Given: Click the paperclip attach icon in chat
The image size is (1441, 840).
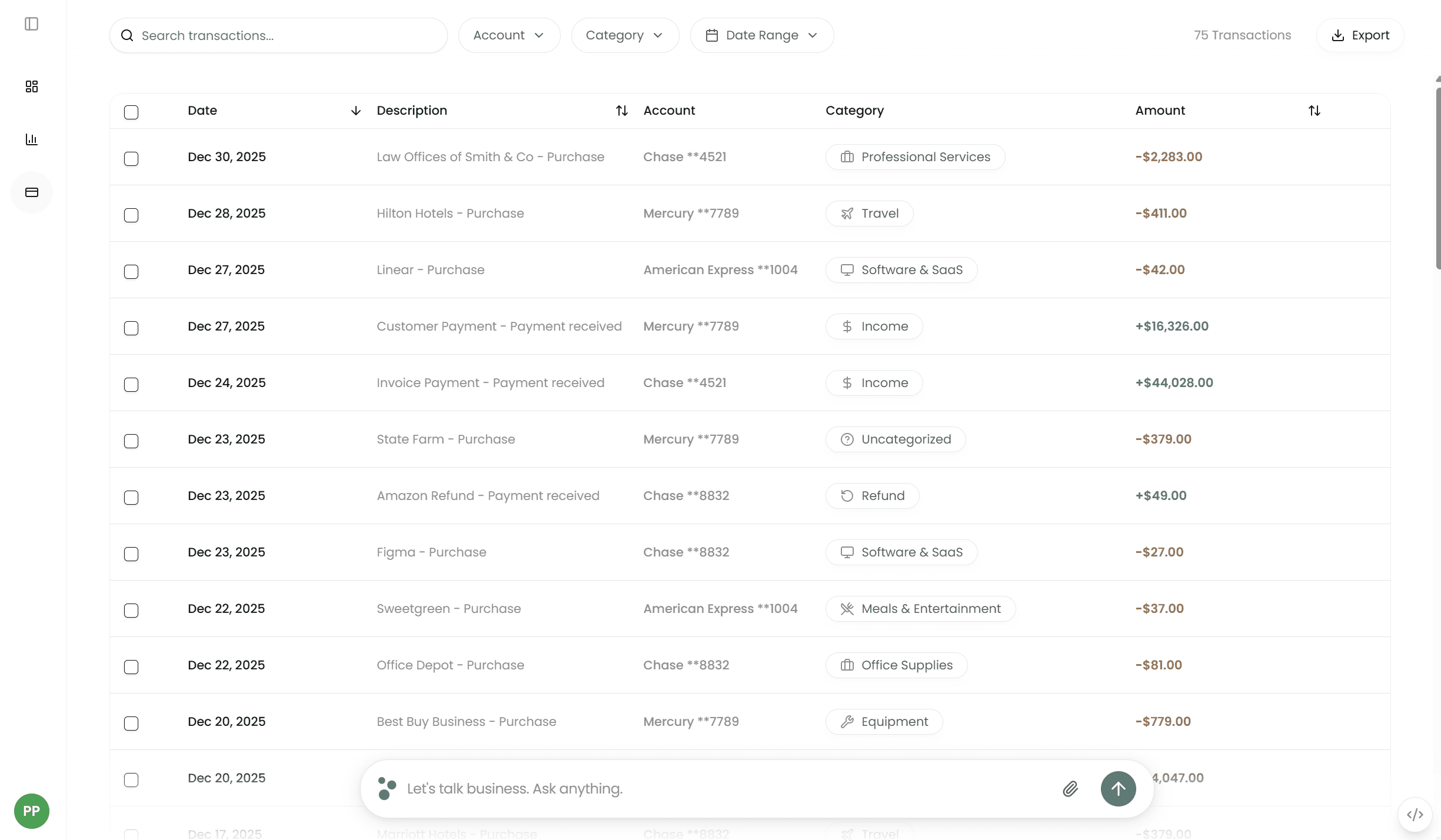Looking at the screenshot, I should click(1070, 789).
